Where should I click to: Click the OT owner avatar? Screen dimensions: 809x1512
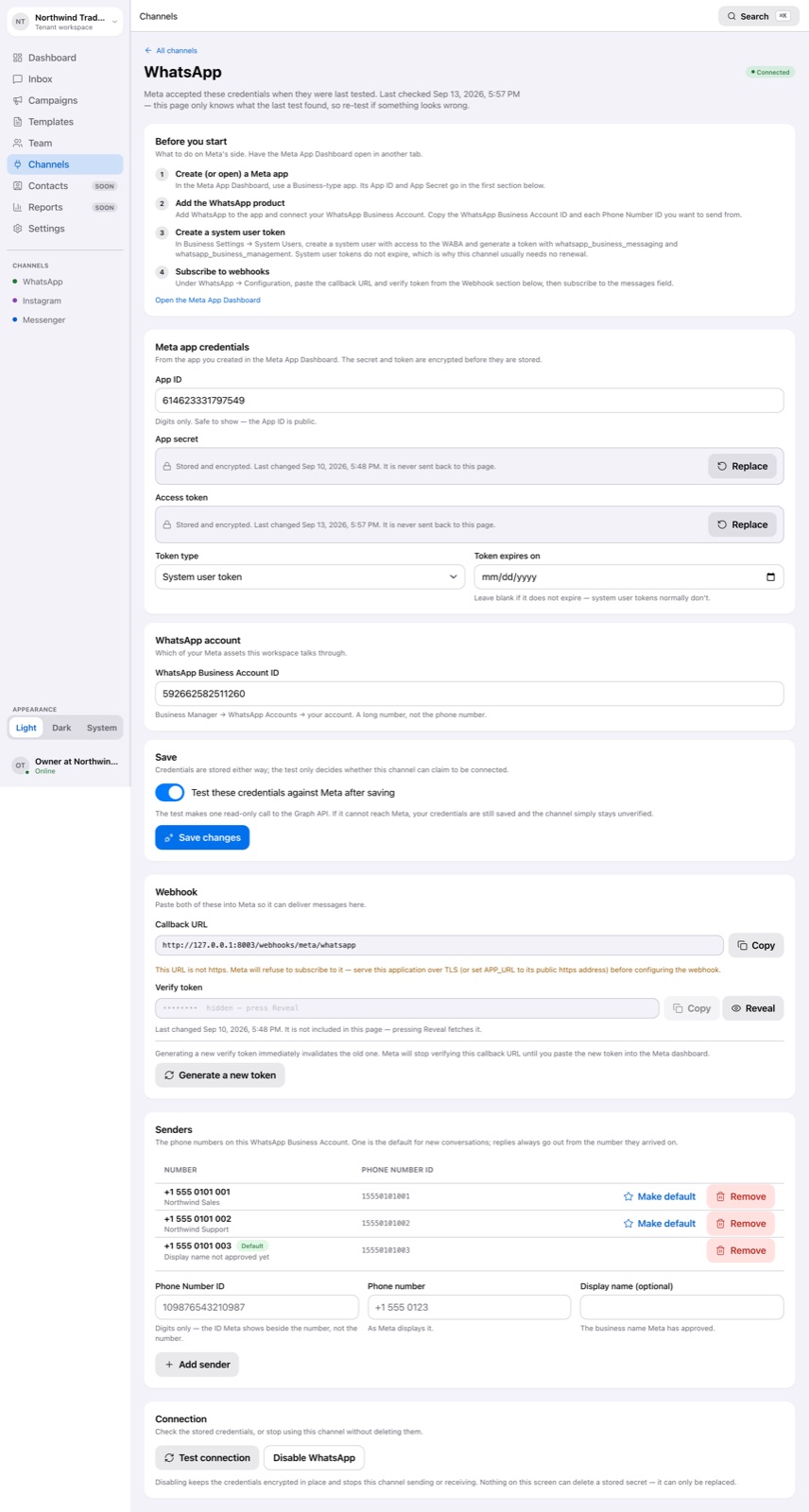tap(20, 765)
